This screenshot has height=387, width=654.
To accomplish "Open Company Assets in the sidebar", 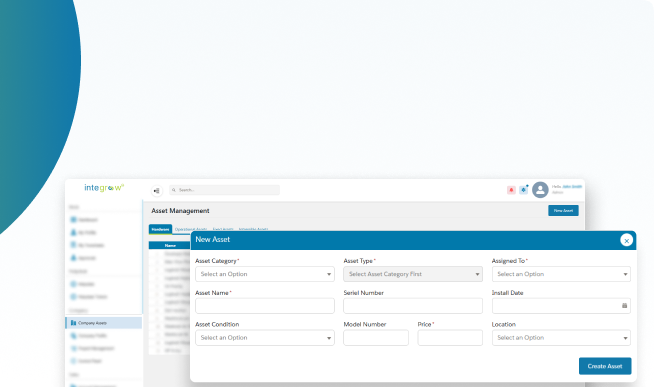I will [103, 323].
